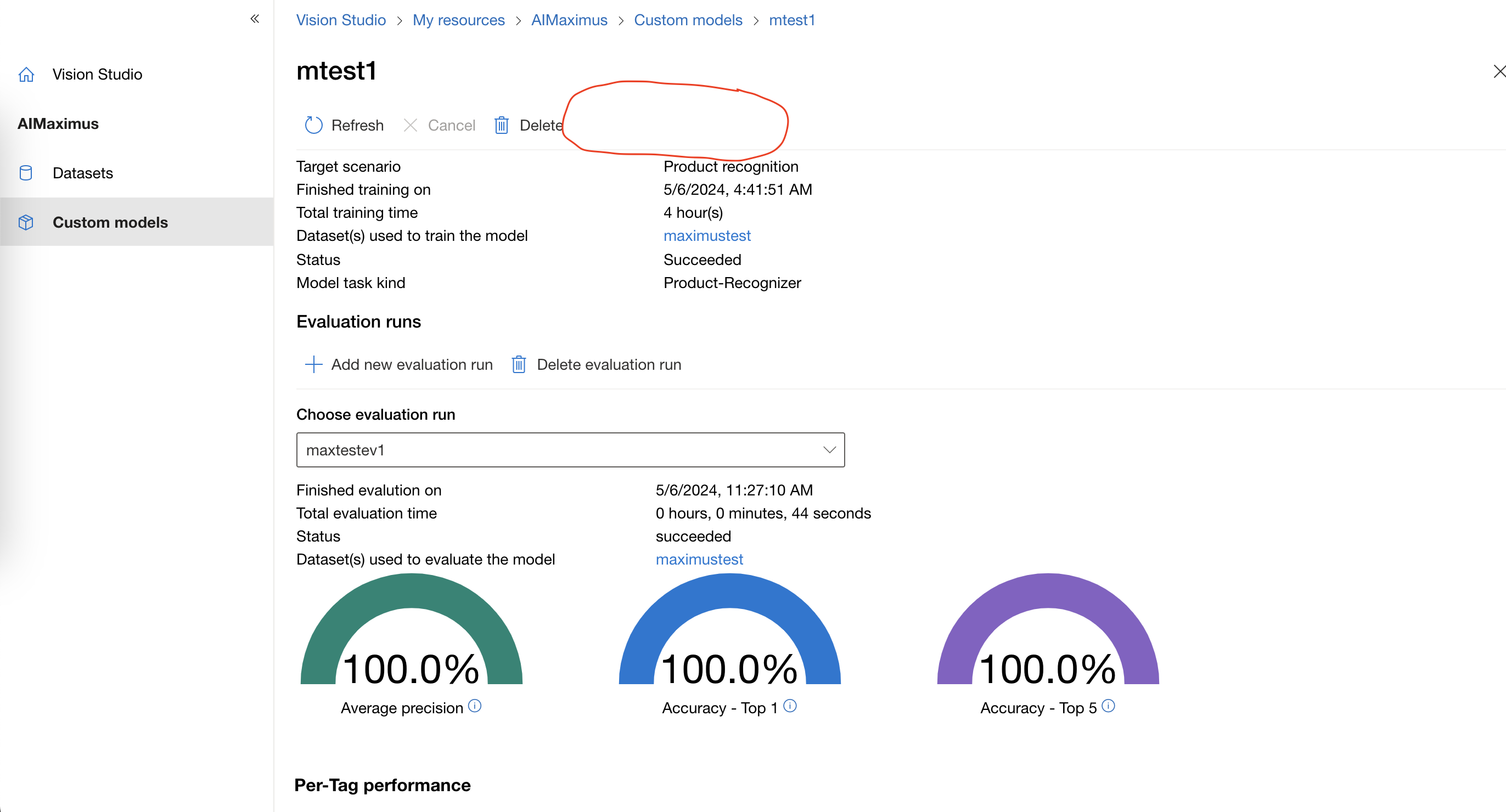Click the 0 hours, 0 minutes, 44 seconds value
Image resolution: width=1506 pixels, height=812 pixels.
tap(763, 514)
